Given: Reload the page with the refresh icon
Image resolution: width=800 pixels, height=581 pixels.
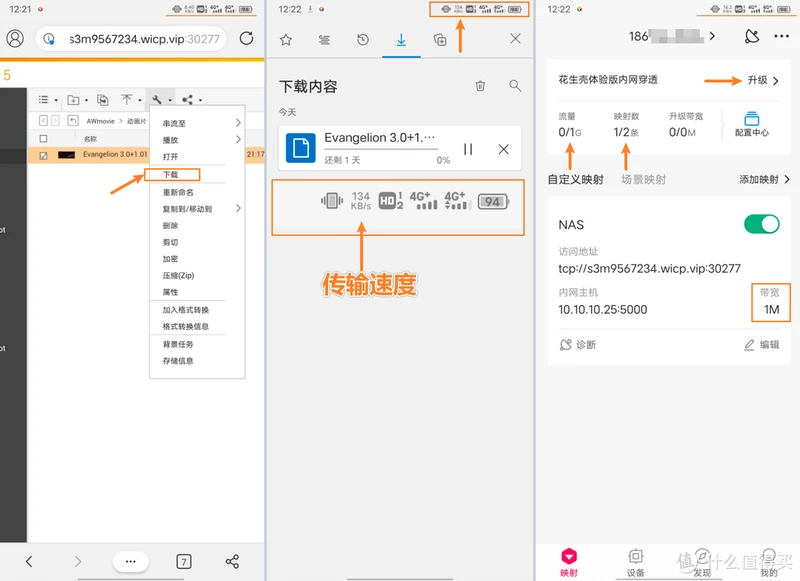Looking at the screenshot, I should point(246,38).
